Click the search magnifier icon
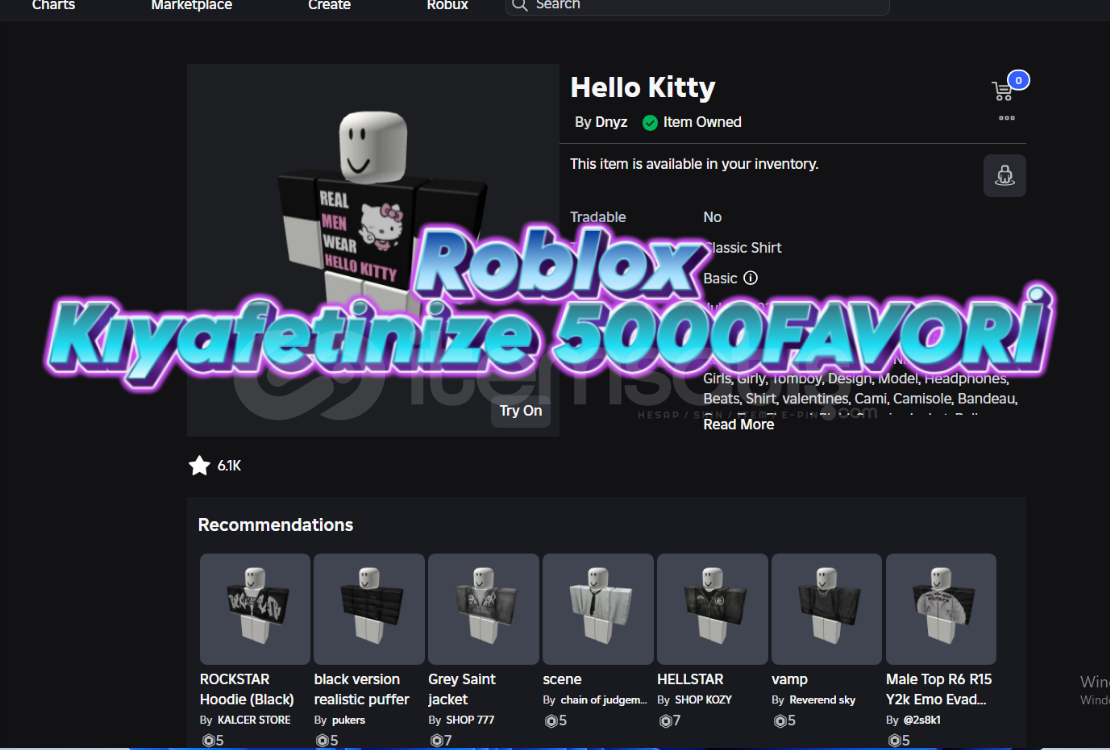This screenshot has width=1110, height=750. pos(520,6)
